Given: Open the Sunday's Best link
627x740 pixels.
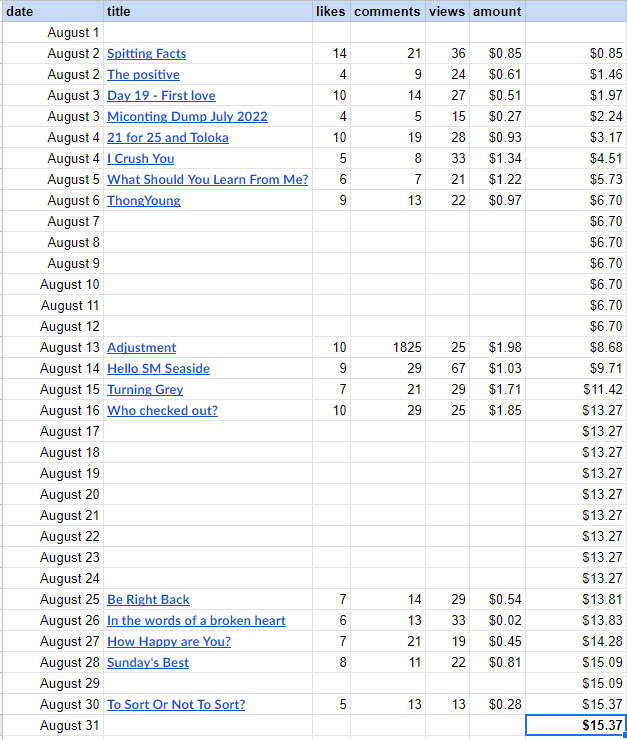Looking at the screenshot, I should (x=148, y=663).
